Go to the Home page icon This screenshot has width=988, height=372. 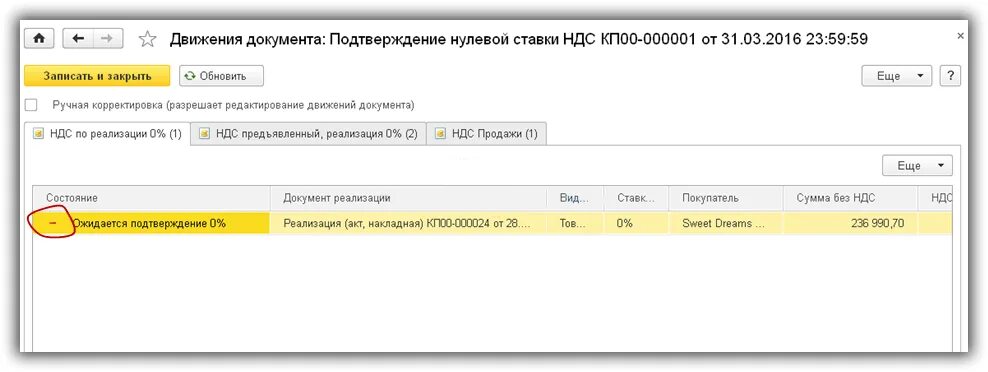click(39, 38)
